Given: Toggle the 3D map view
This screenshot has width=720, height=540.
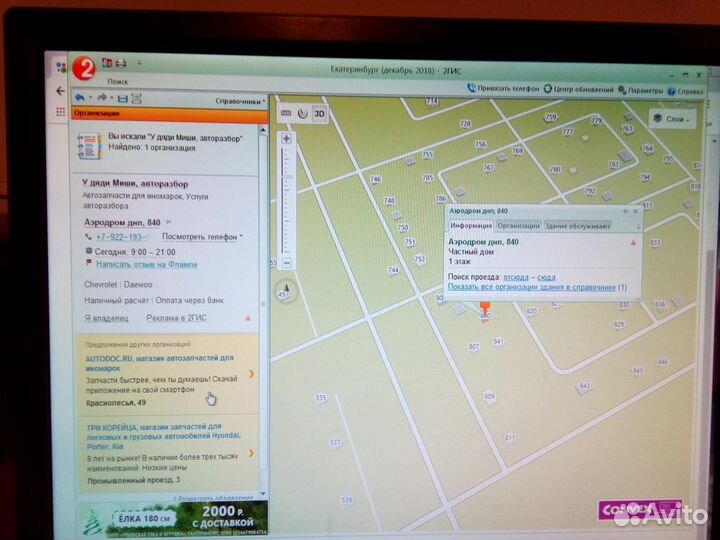Looking at the screenshot, I should click(320, 113).
